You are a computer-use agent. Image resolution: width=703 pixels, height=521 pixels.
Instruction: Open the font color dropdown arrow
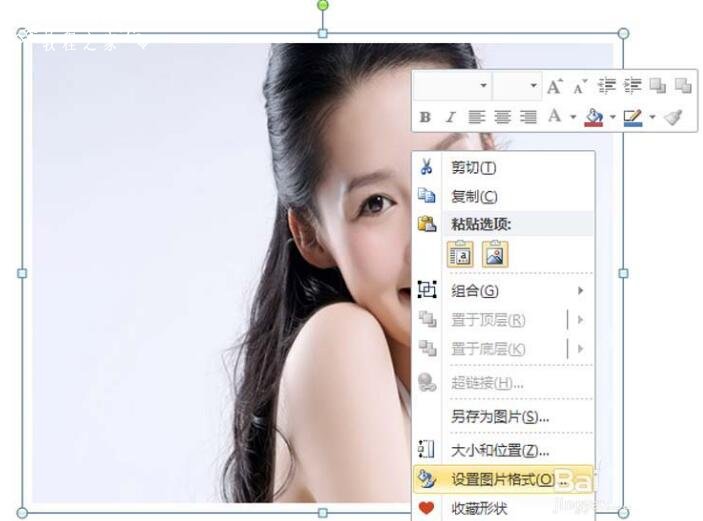573,117
